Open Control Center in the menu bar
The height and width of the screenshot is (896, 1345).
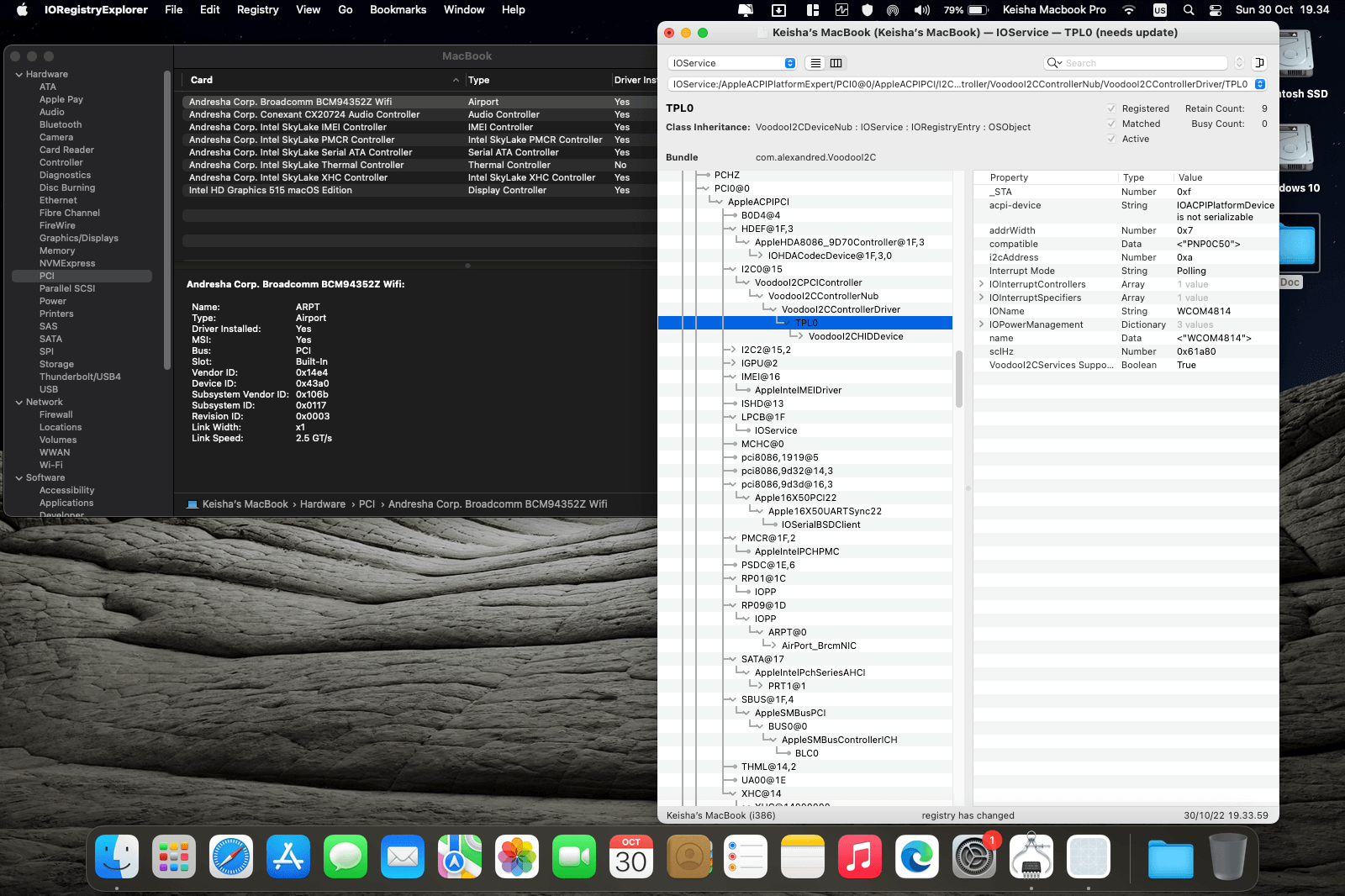[1216, 10]
